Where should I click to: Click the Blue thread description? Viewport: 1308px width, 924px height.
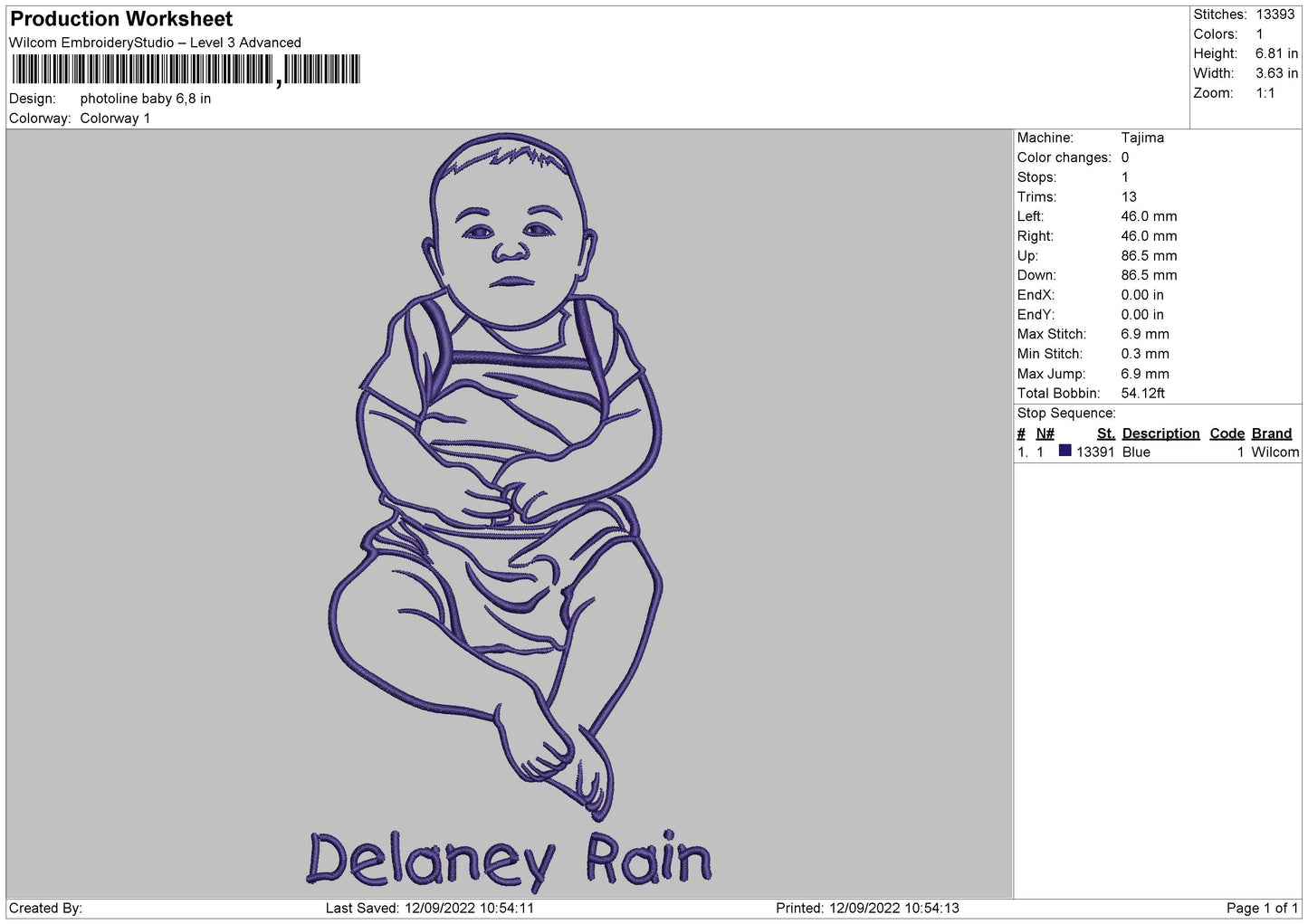[1136, 452]
